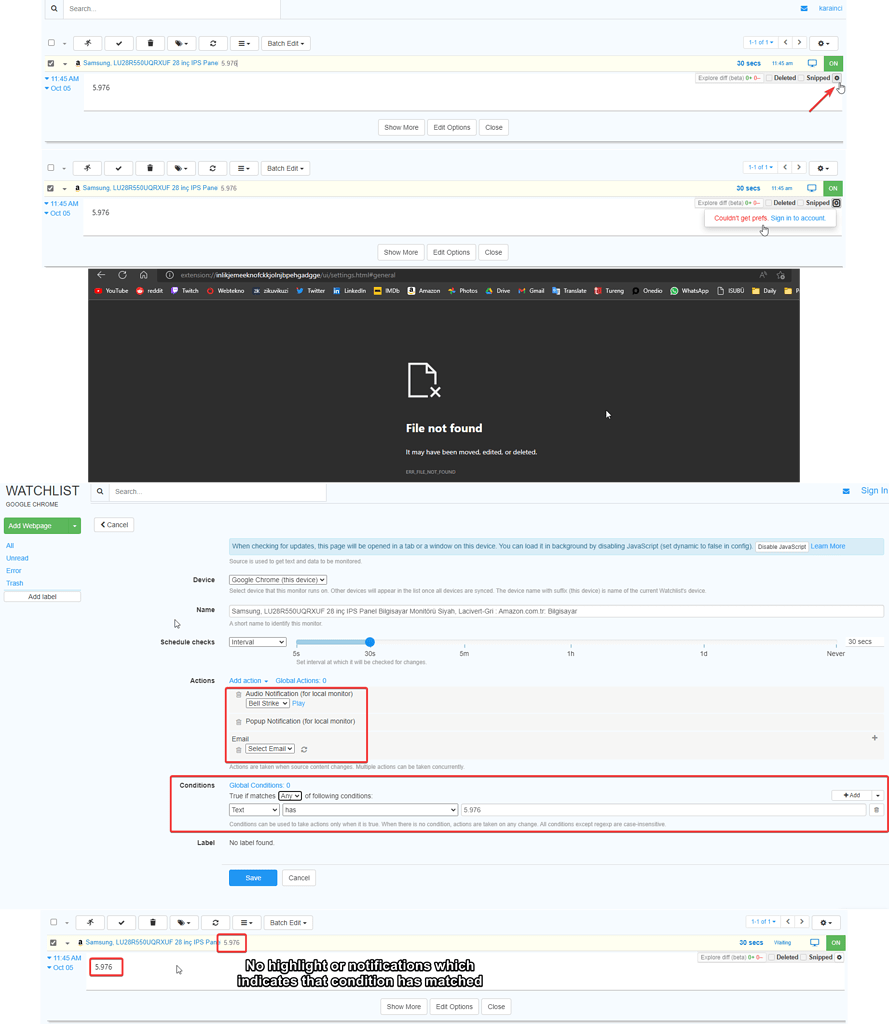Tick the Snipped checkbox in the list showing Waiting
This screenshot has height=1024, width=889.
(804, 957)
